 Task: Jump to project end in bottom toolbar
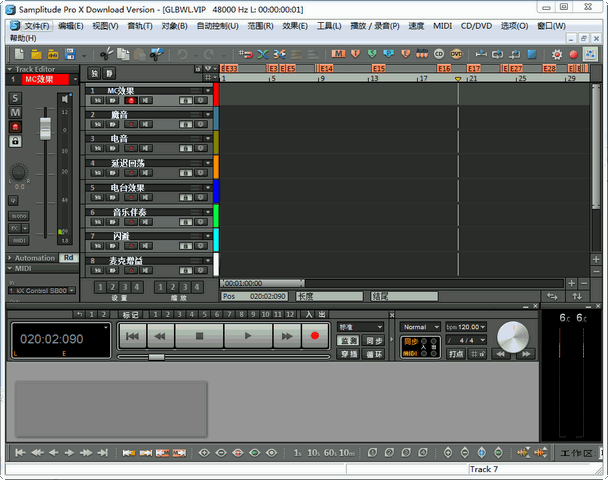[102, 452]
